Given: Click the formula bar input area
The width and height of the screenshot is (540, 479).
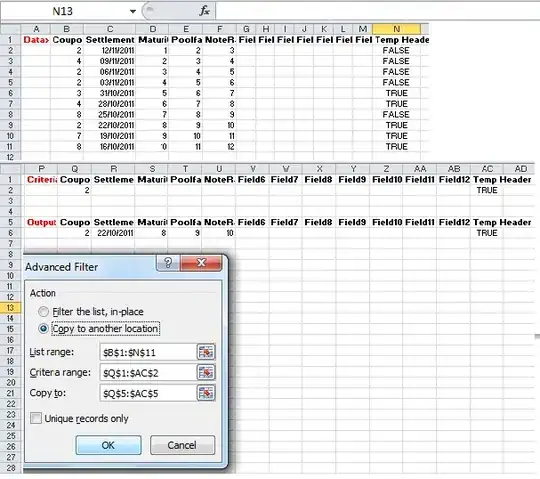Looking at the screenshot, I should (x=378, y=11).
